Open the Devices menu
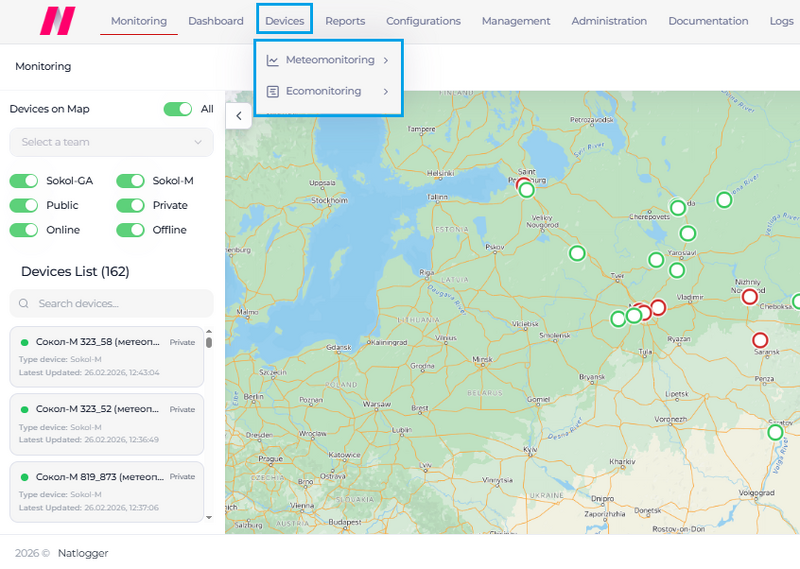 tap(284, 21)
